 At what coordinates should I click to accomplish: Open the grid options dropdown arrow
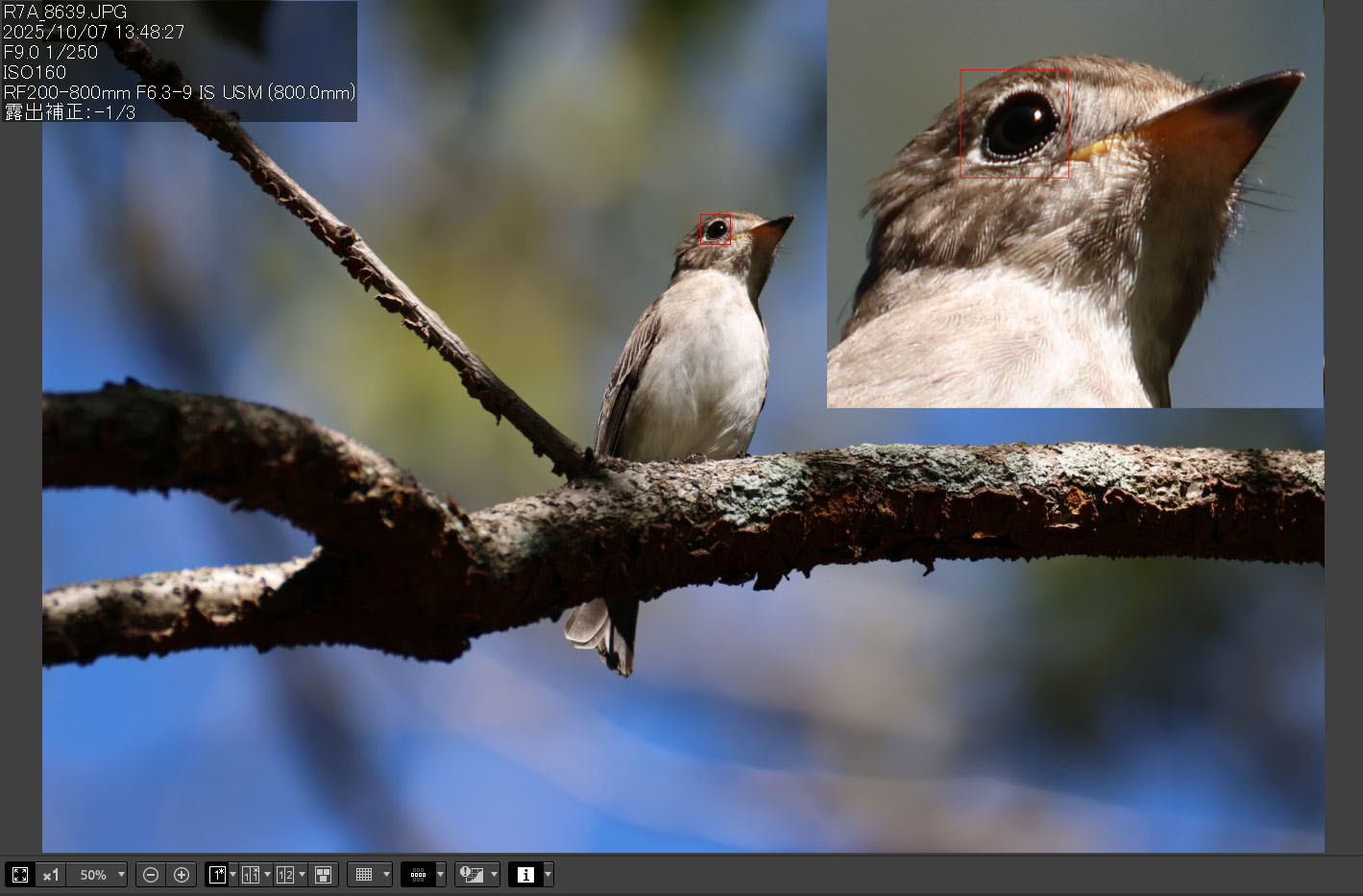tap(386, 875)
